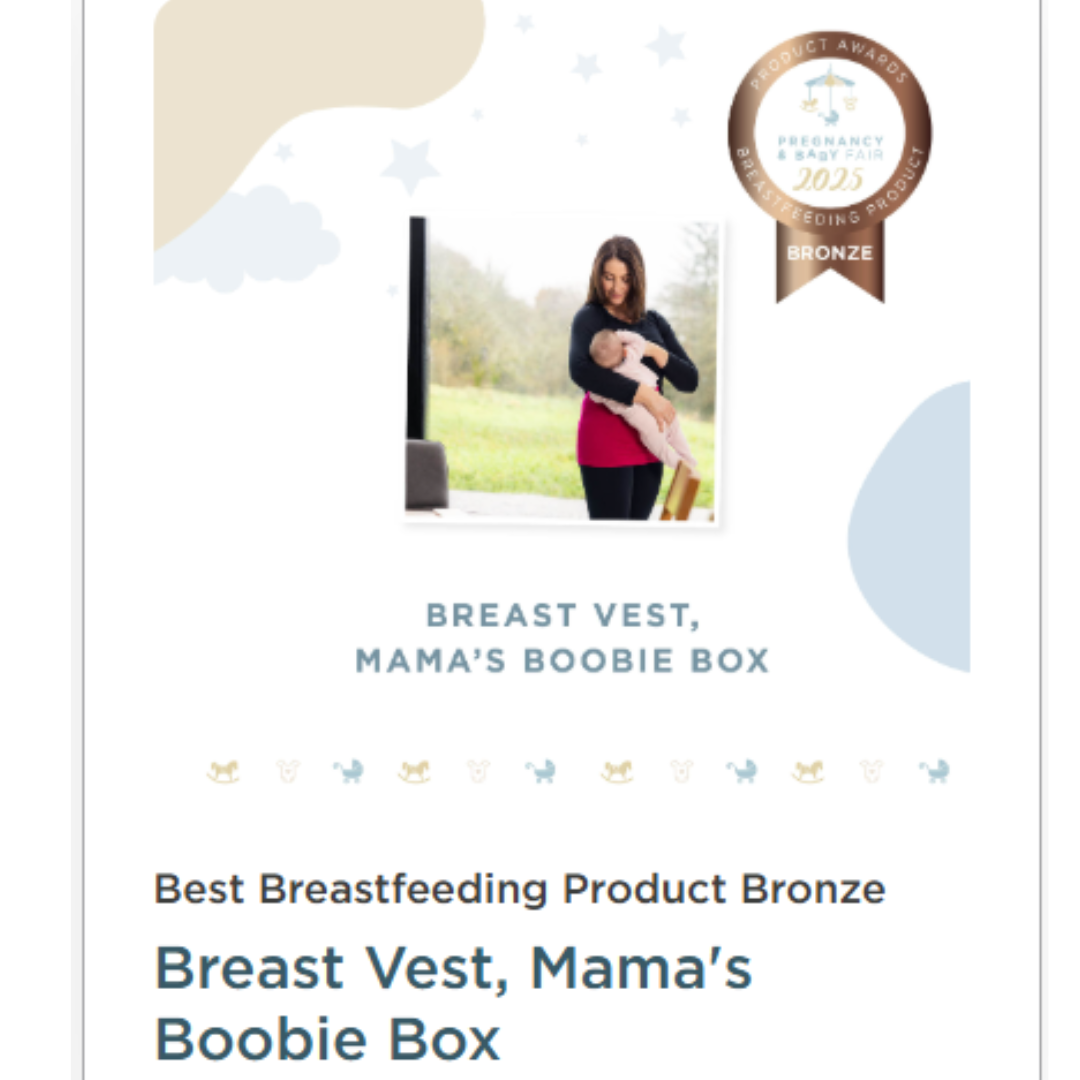This screenshot has width=1080, height=1080.
Task: Click the leftmost teddy bear icon
Action: tap(288, 771)
